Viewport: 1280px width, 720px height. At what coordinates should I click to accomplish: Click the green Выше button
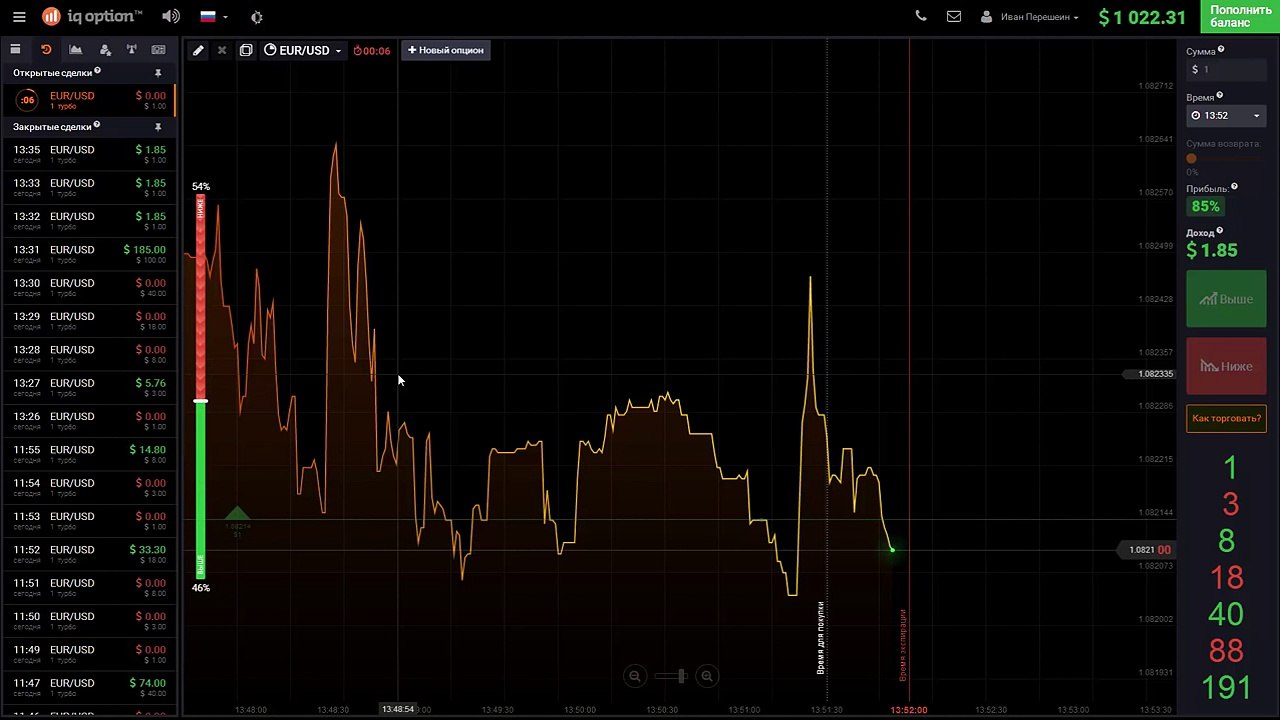pos(1226,299)
